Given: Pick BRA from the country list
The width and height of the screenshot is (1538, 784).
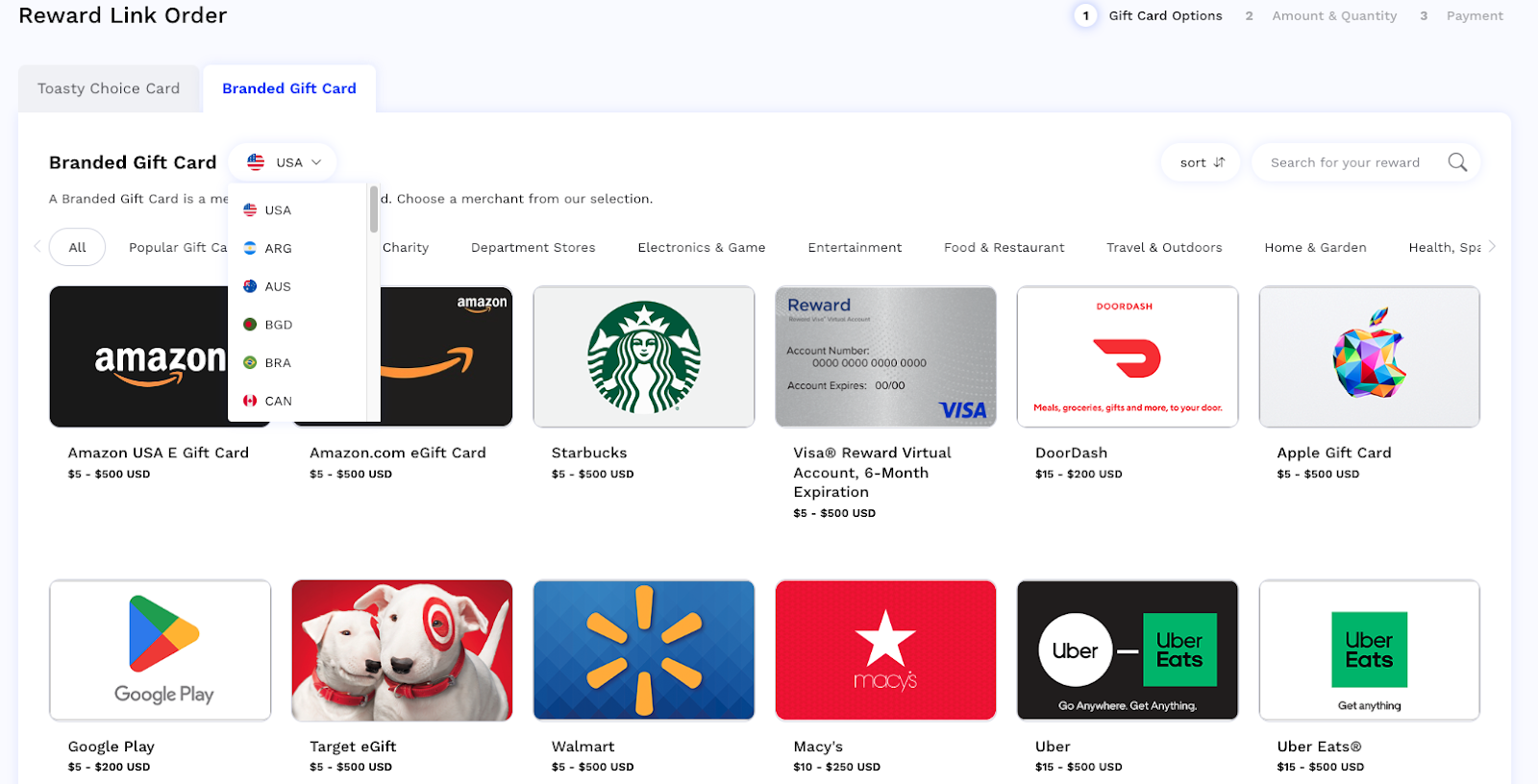Looking at the screenshot, I should click(278, 363).
